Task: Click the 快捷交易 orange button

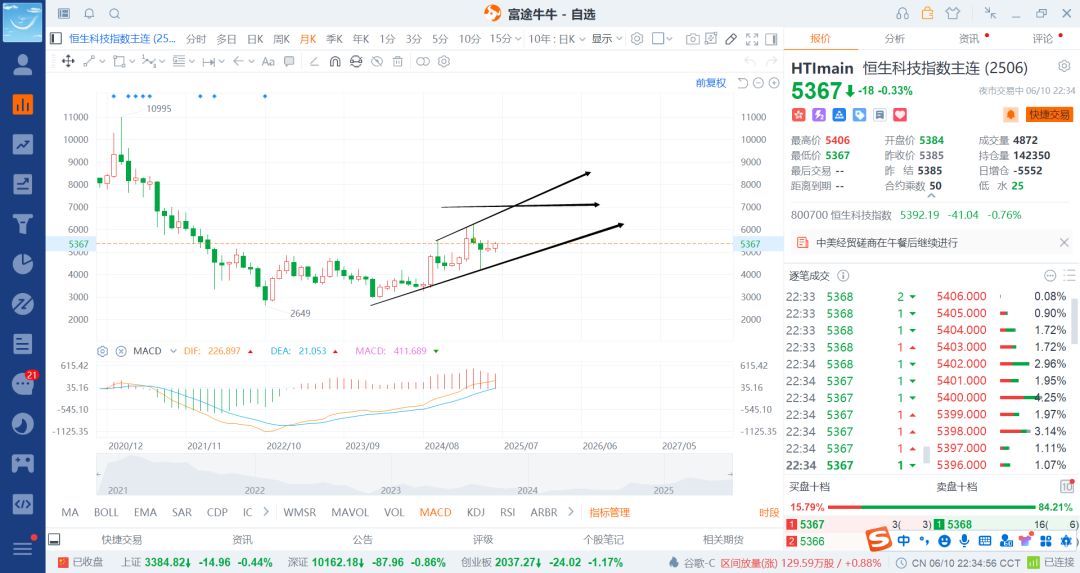Action: point(1049,114)
